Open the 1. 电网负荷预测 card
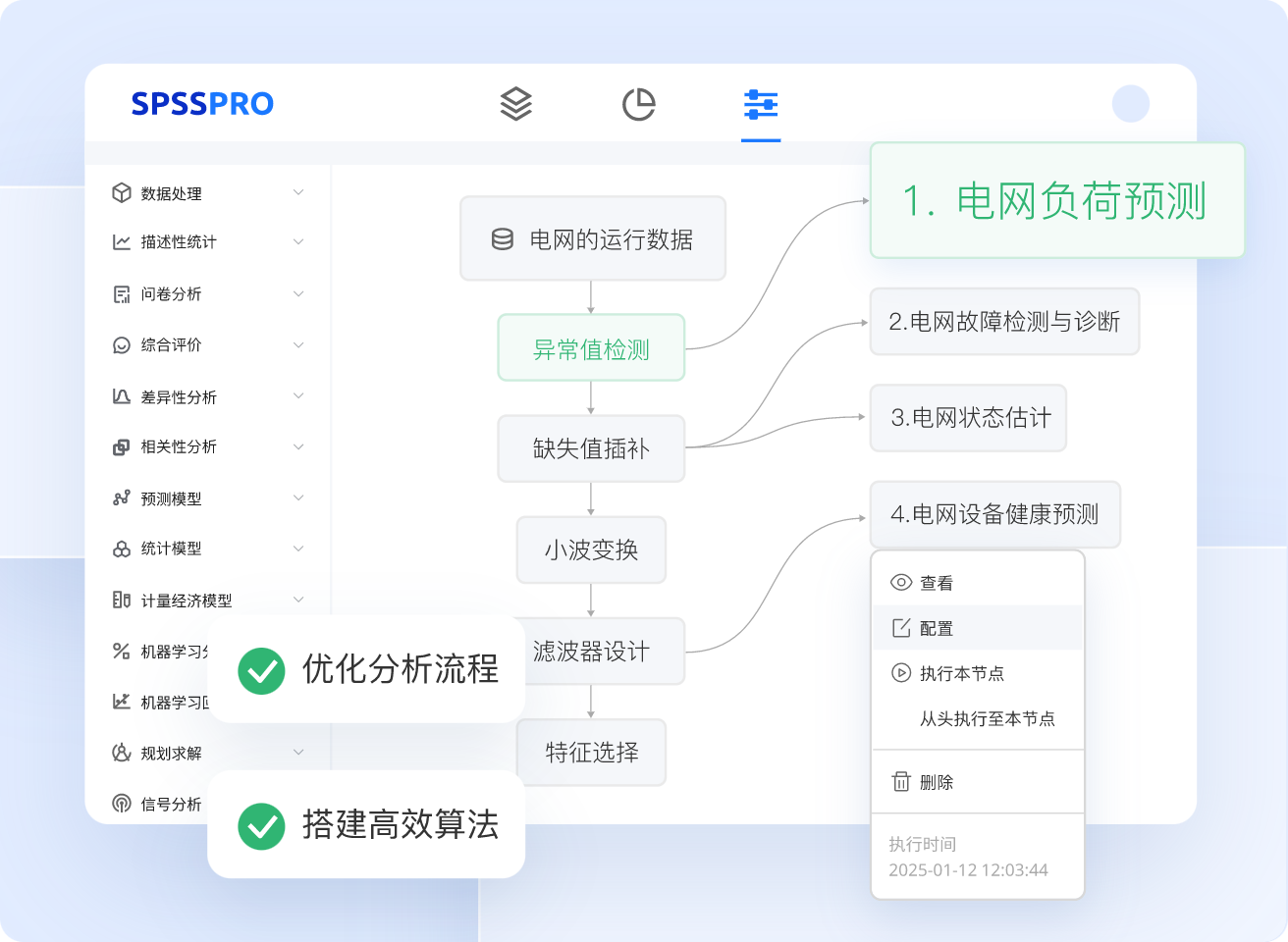1288x942 pixels. tap(1057, 200)
